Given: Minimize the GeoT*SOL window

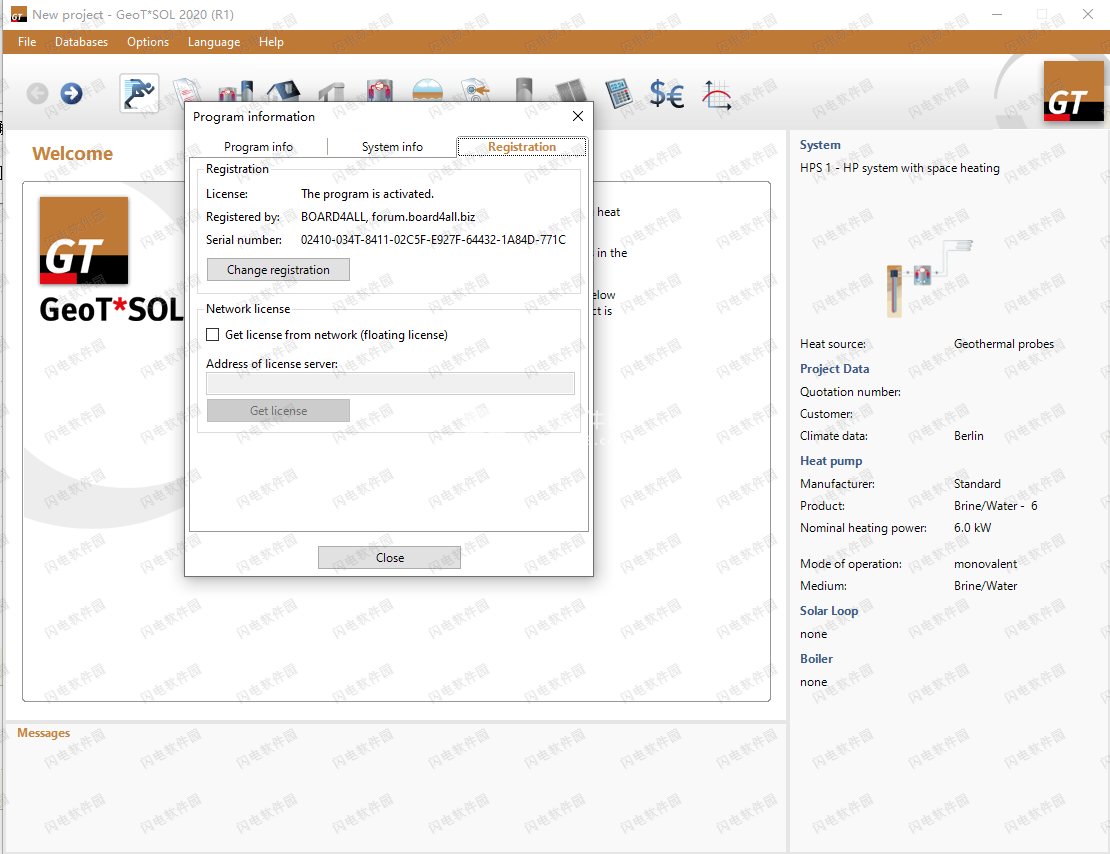Looking at the screenshot, I should 997,14.
